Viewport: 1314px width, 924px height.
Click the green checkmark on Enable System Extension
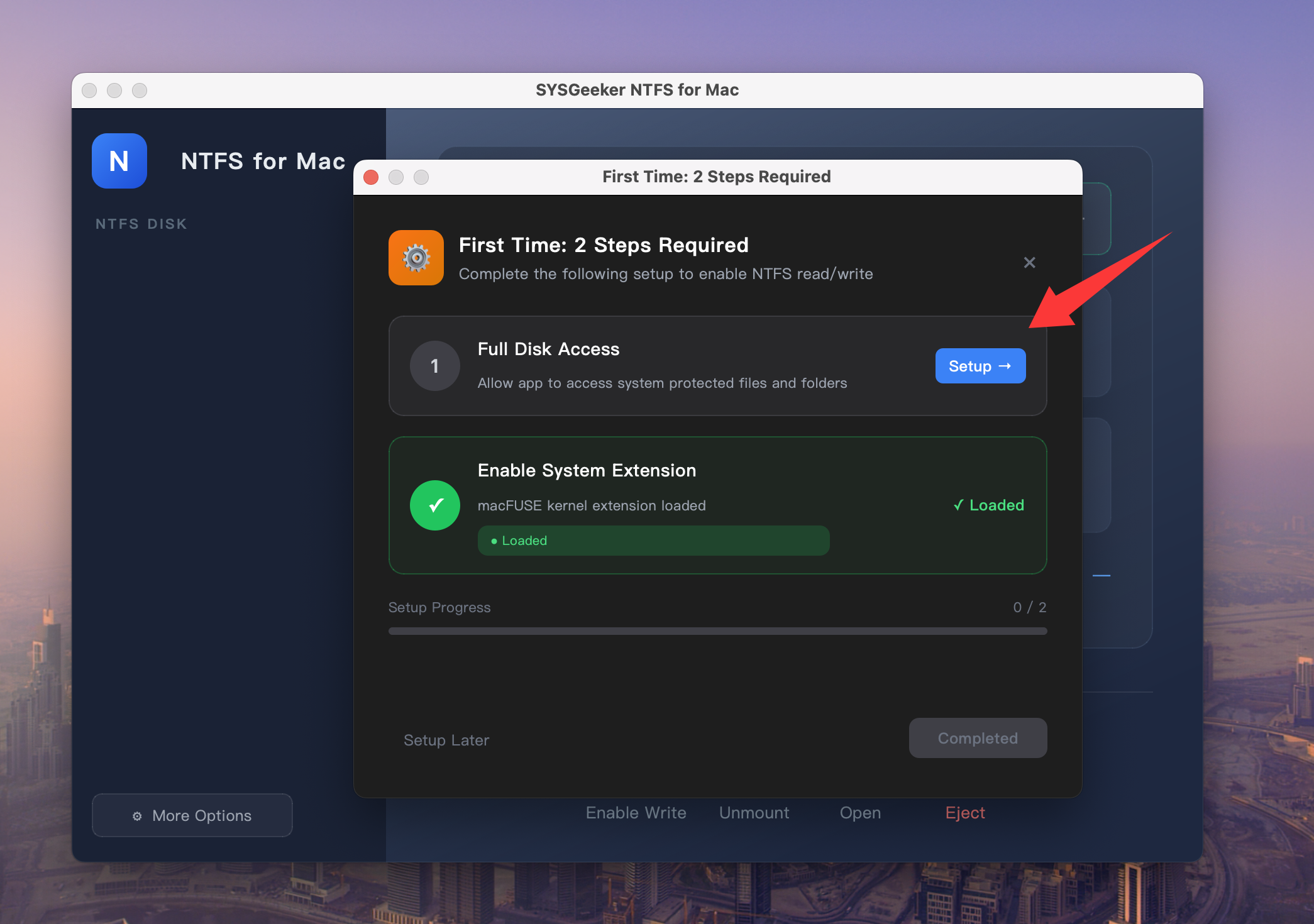click(x=434, y=505)
